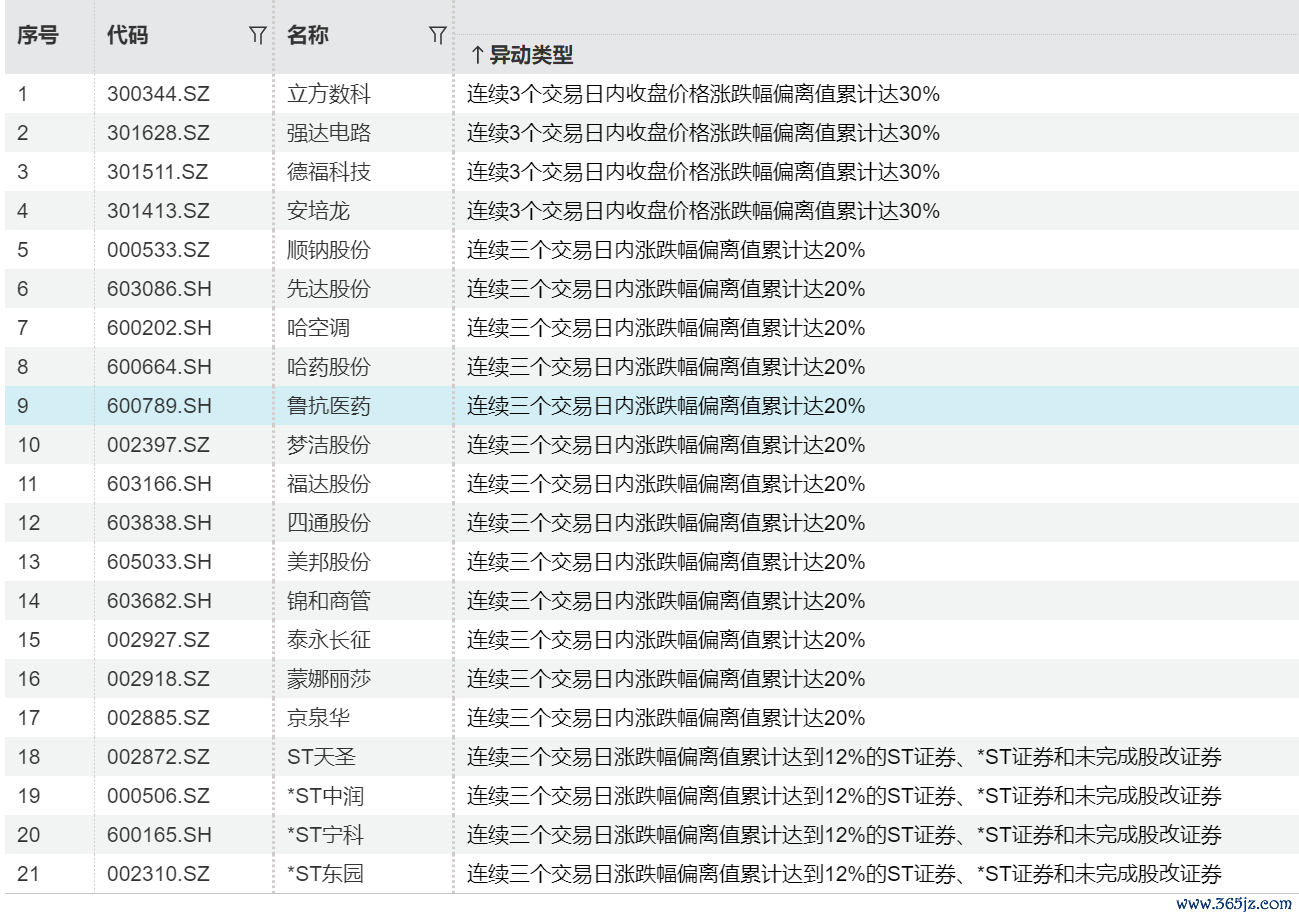Viewport: 1299px width, 919px height.
Task: Select stock name 梦洁股份
Action: pos(329,445)
